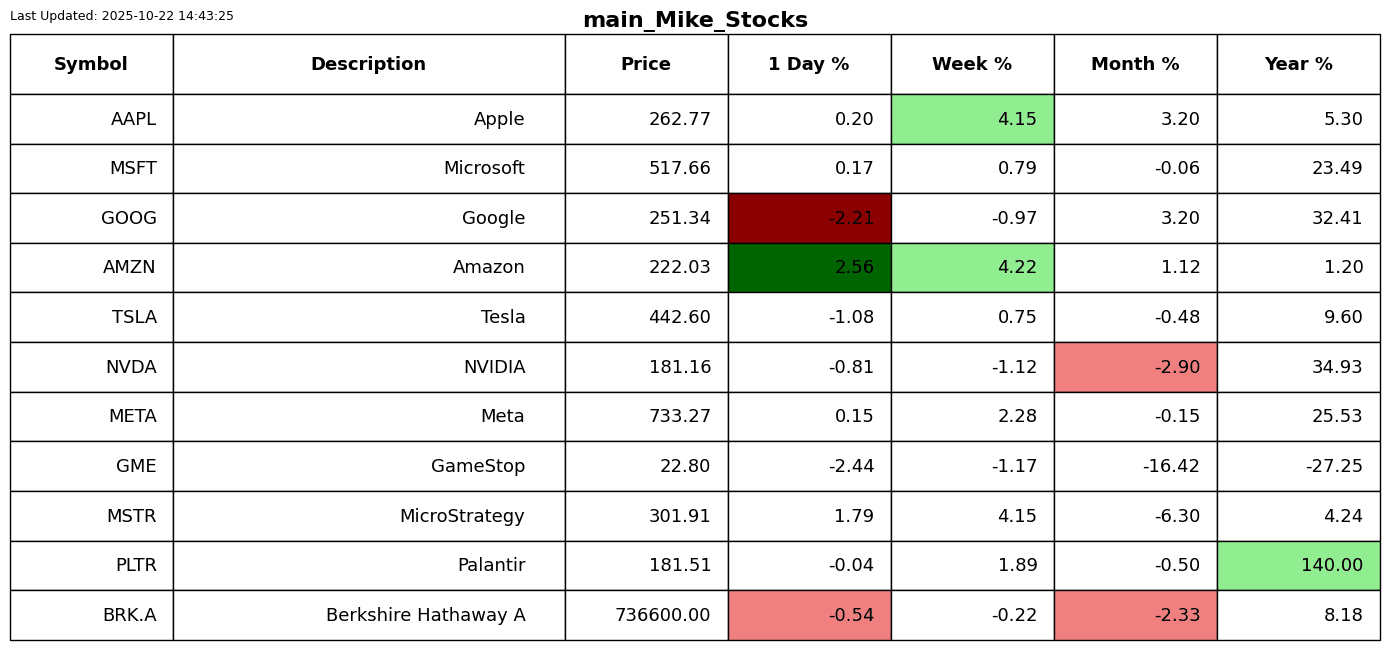Select the Berkshire Hathaway A description cell
This screenshot has height=650, width=1390.
(368, 615)
